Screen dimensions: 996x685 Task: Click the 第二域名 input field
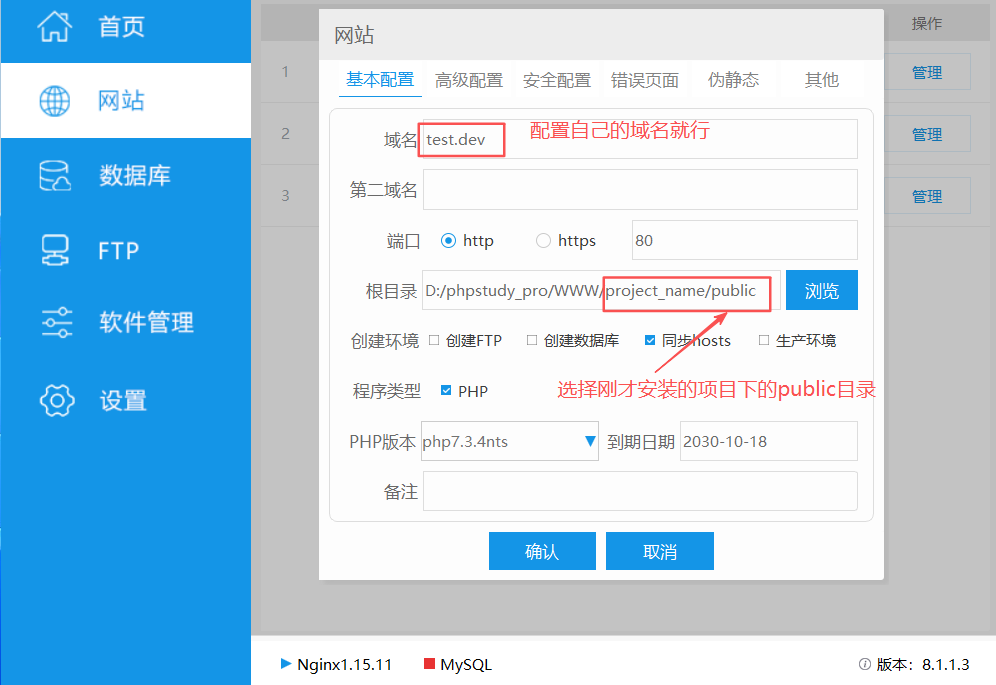640,190
